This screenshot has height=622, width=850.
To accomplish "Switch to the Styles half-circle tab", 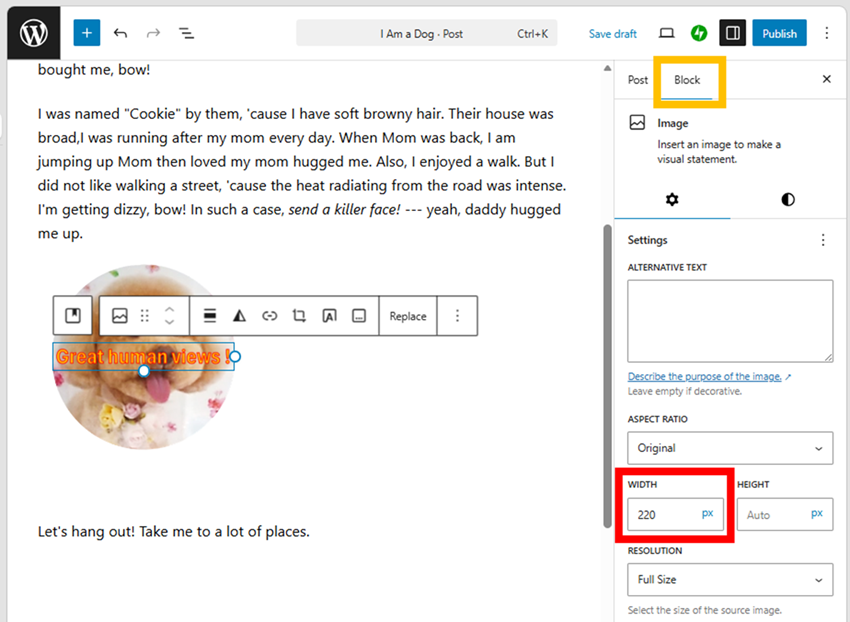I will point(788,199).
